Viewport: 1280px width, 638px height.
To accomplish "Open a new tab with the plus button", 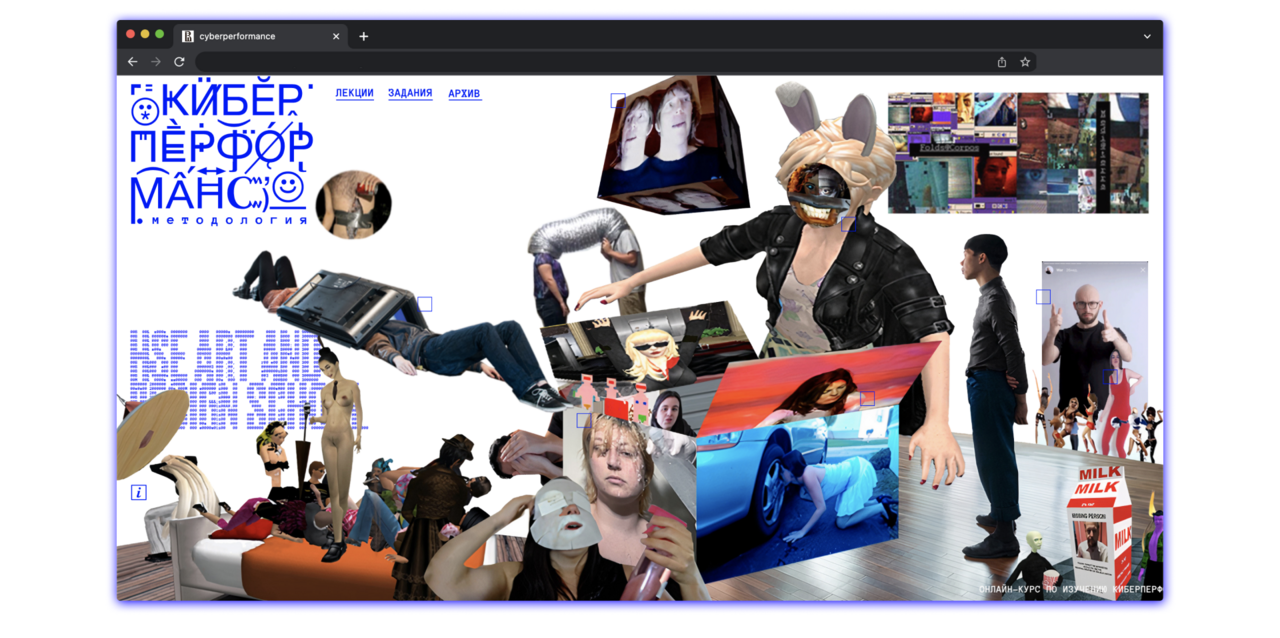I will tap(364, 36).
